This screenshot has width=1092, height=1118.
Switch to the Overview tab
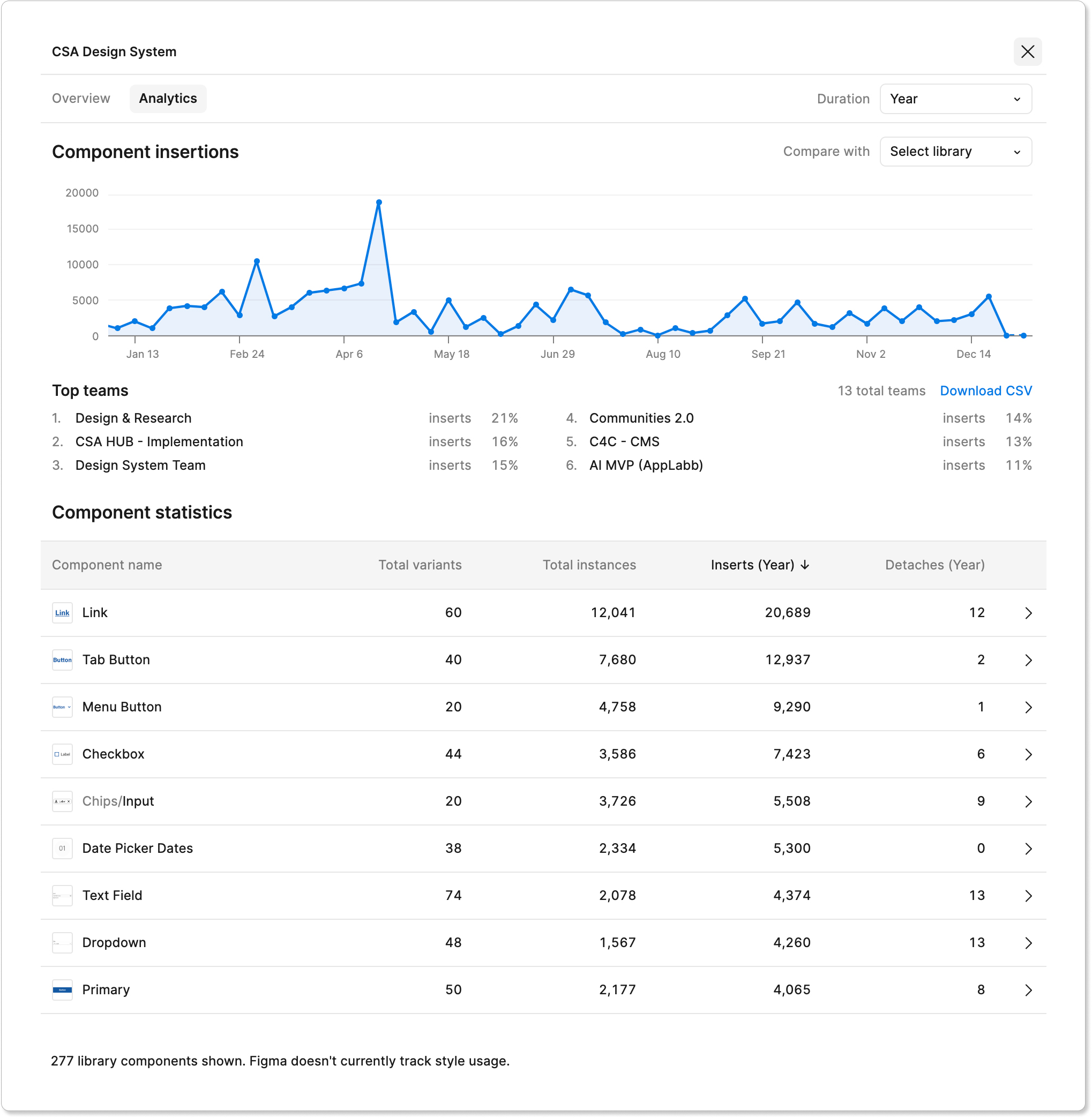click(81, 98)
